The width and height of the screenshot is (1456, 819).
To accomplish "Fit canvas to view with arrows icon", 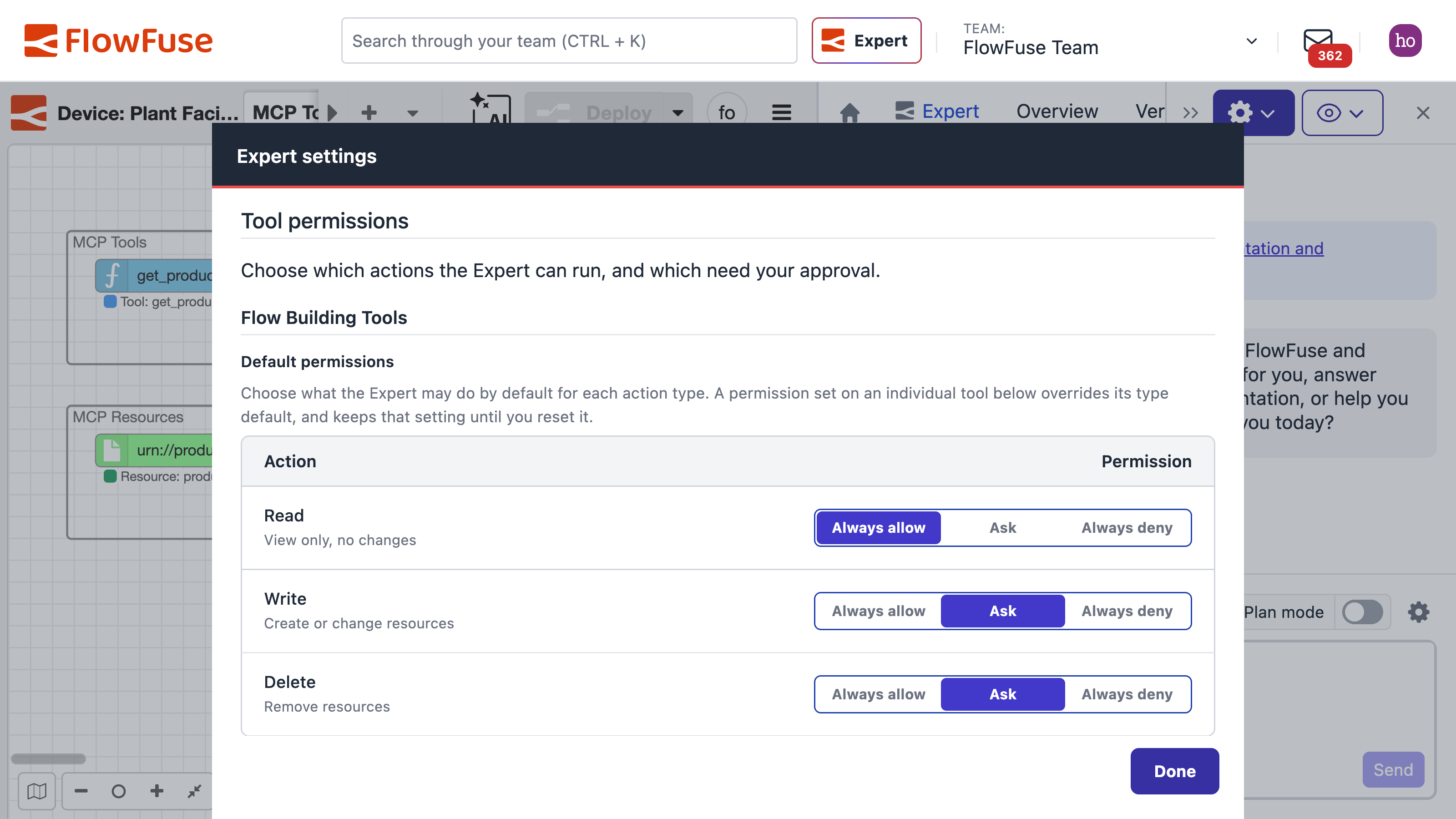I will coord(194,791).
